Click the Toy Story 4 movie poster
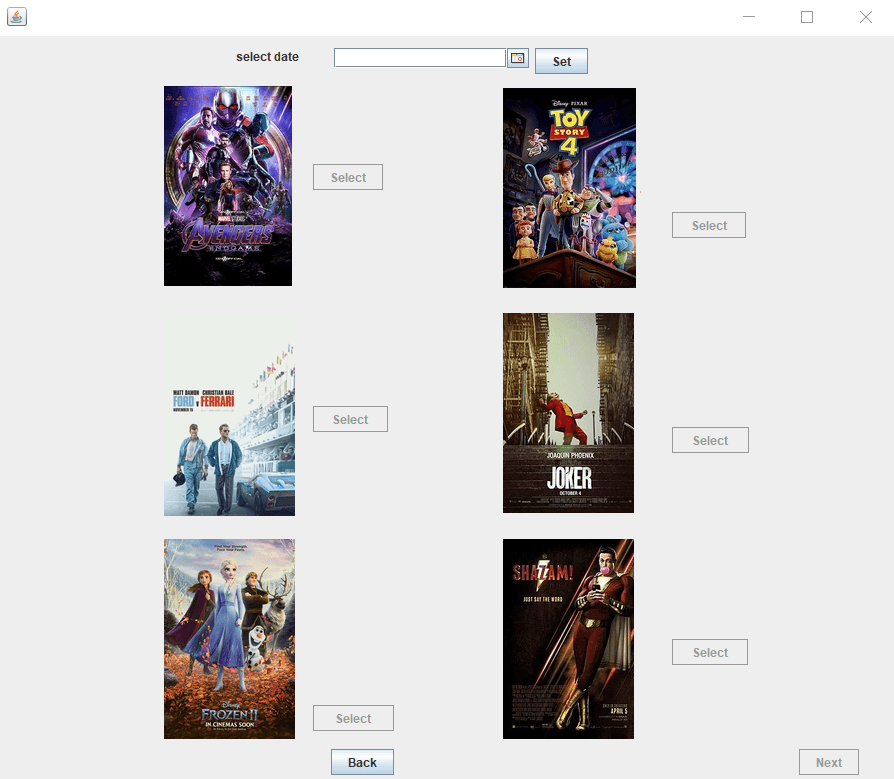This screenshot has width=894, height=779. click(569, 188)
